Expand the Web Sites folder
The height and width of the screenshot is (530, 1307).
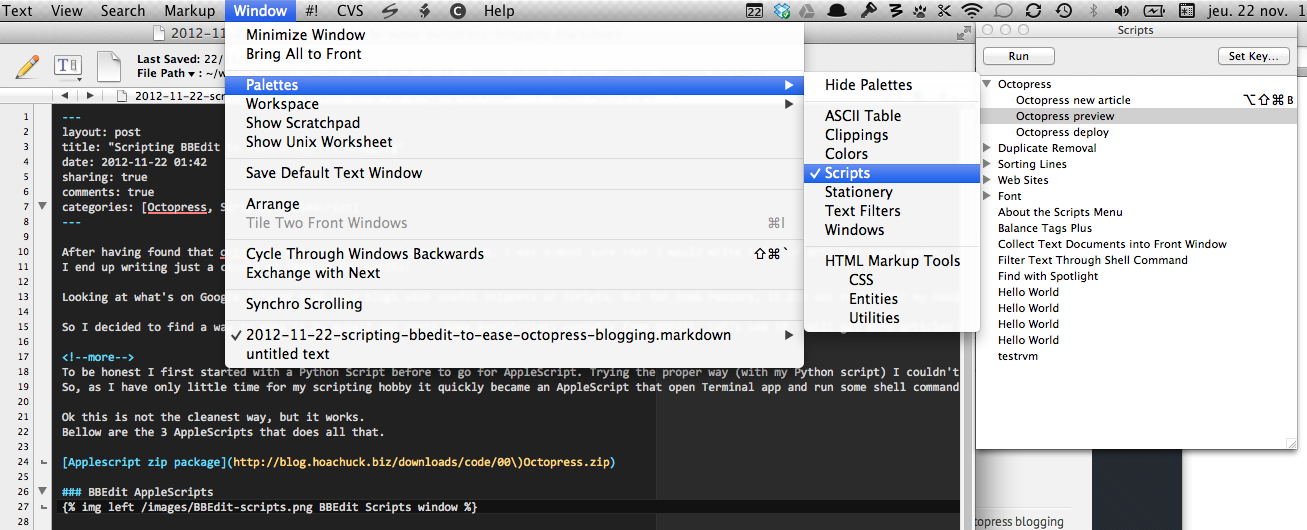click(x=988, y=180)
